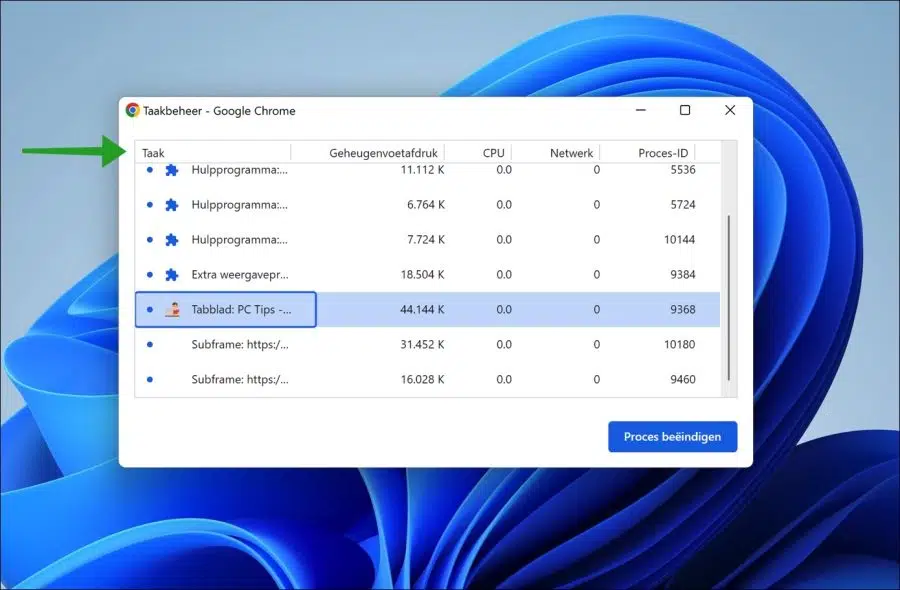Click process ID 10180
Image resolution: width=900 pixels, height=590 pixels.
click(680, 344)
